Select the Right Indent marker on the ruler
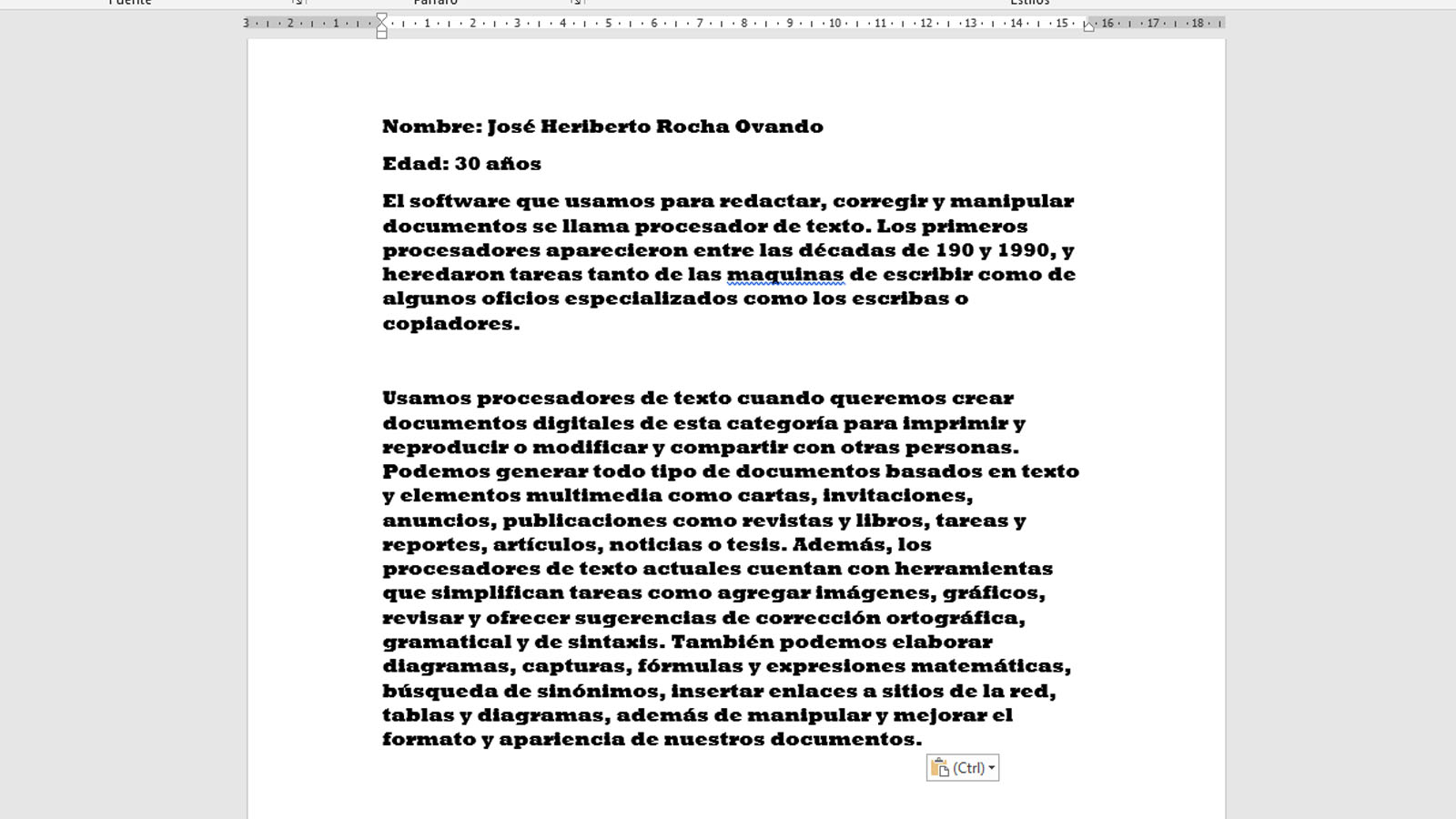1456x819 pixels. click(x=1088, y=27)
